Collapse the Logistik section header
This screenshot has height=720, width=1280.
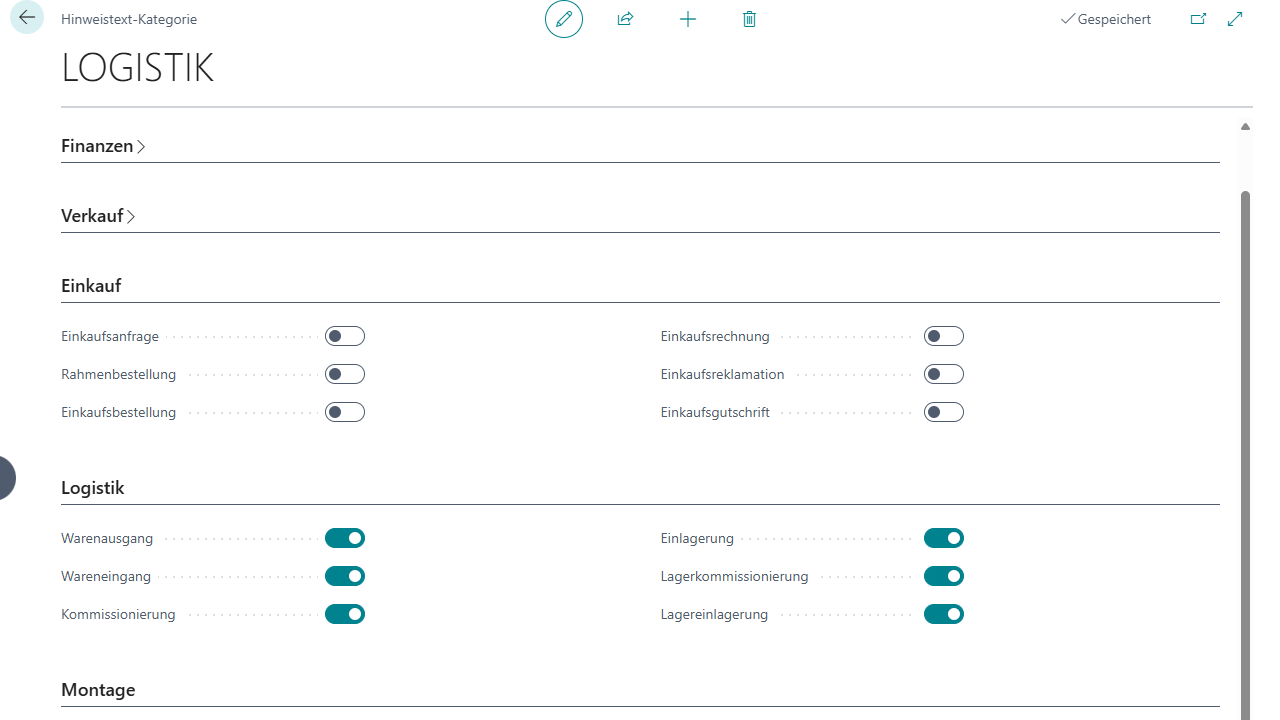tap(93, 488)
